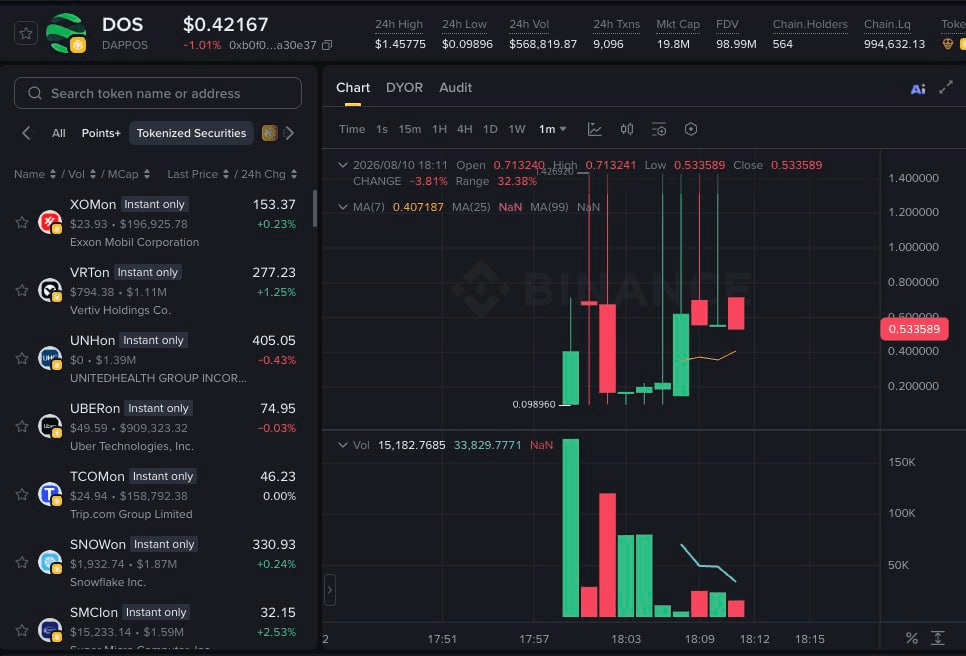Star the UNHon token
Viewport: 966px width, 656px height.
point(22,358)
